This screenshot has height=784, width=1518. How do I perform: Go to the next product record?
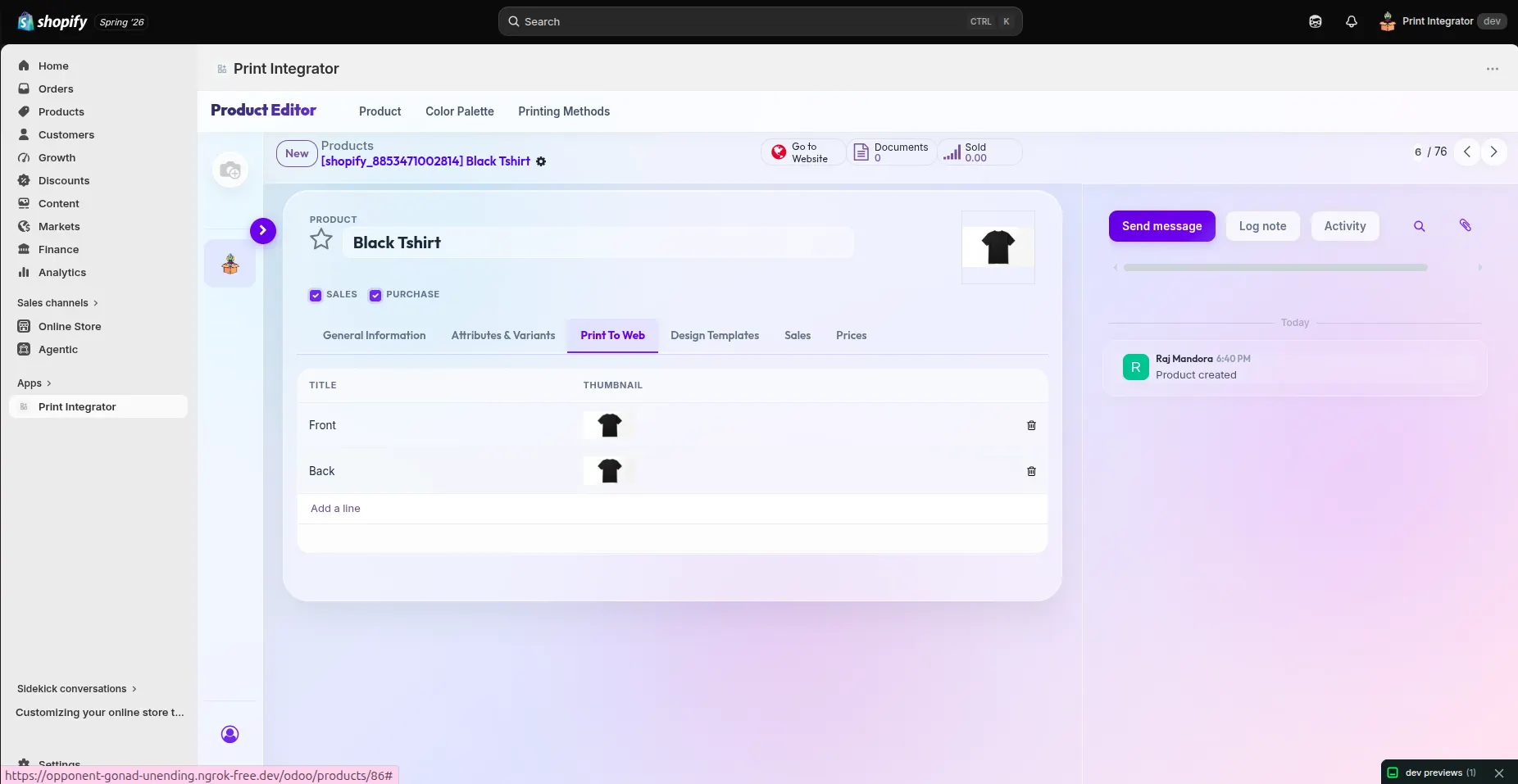click(x=1493, y=152)
